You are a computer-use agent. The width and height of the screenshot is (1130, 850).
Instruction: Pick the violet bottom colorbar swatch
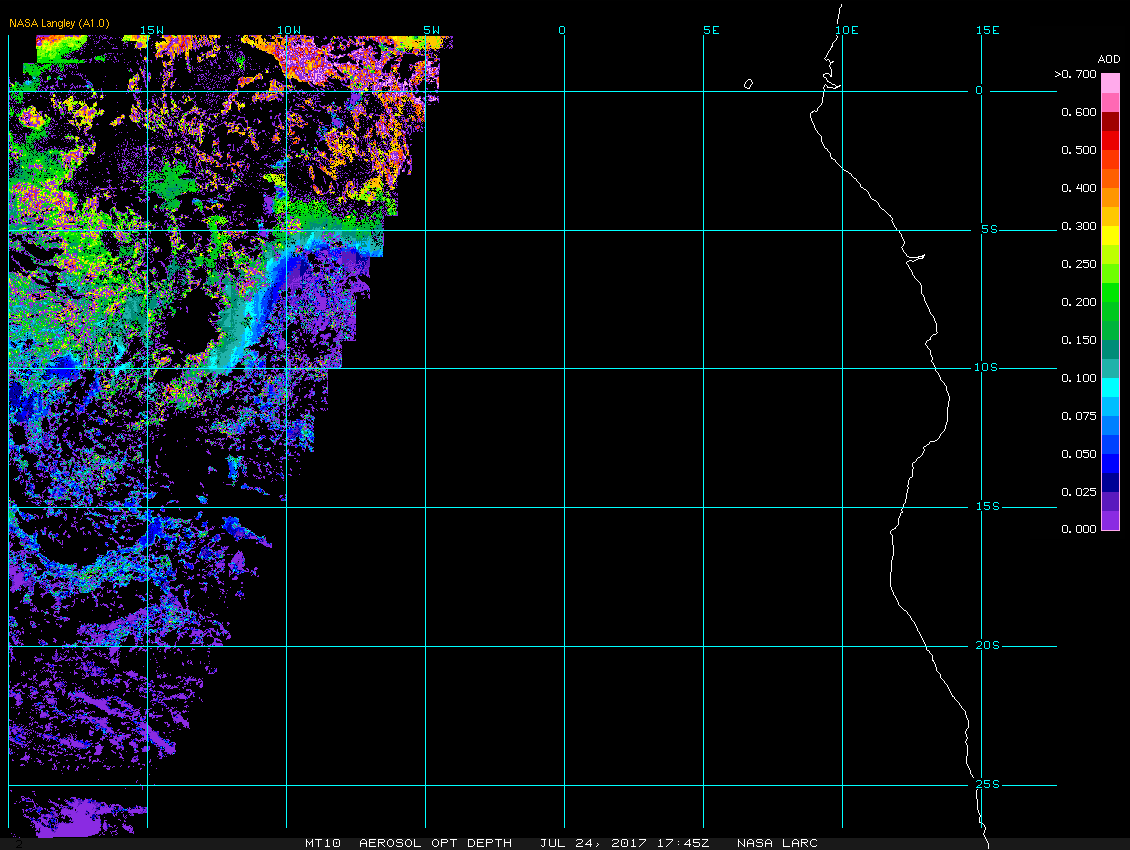[x=1111, y=520]
